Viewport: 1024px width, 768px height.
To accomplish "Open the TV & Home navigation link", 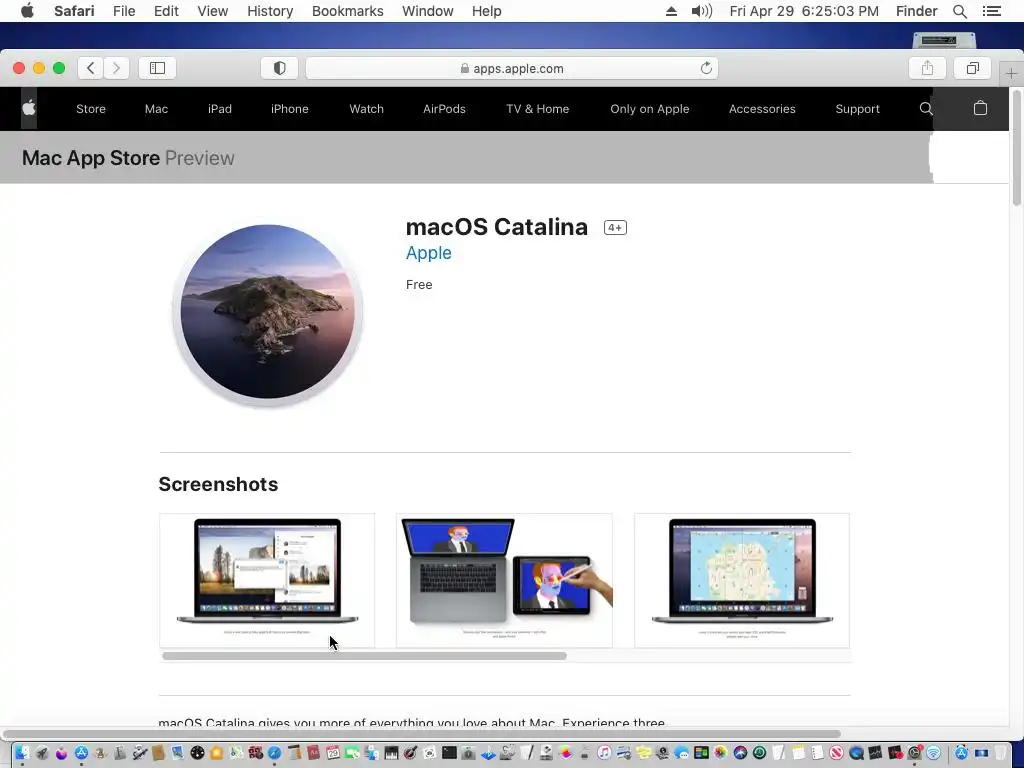I will [537, 109].
